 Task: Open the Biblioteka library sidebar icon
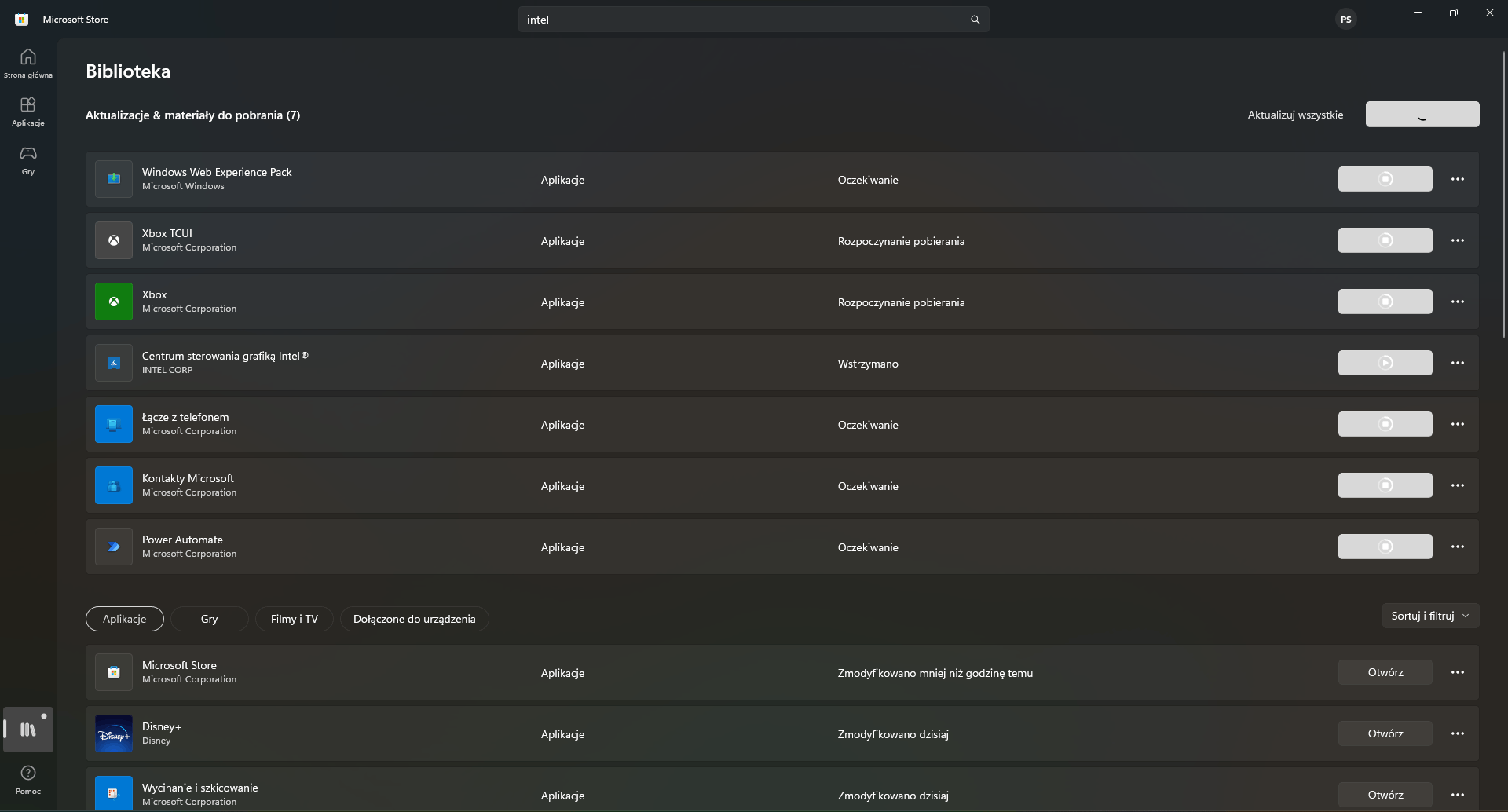click(x=28, y=730)
